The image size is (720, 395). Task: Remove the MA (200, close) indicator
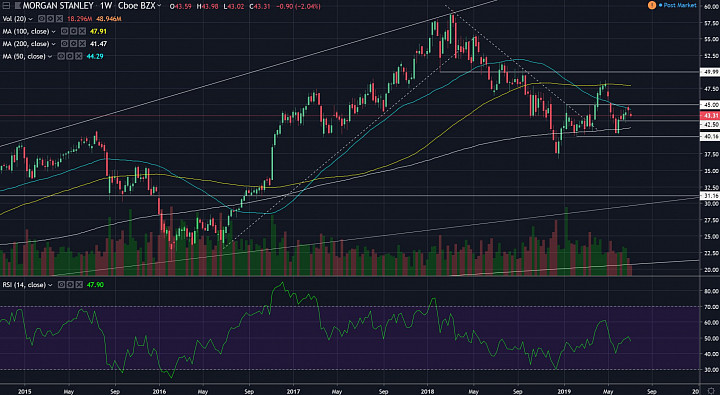coord(82,44)
